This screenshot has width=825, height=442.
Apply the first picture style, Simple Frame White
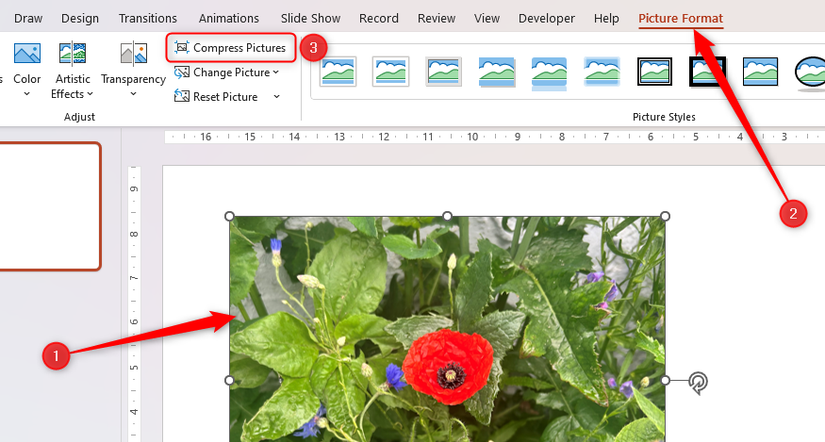(x=338, y=72)
